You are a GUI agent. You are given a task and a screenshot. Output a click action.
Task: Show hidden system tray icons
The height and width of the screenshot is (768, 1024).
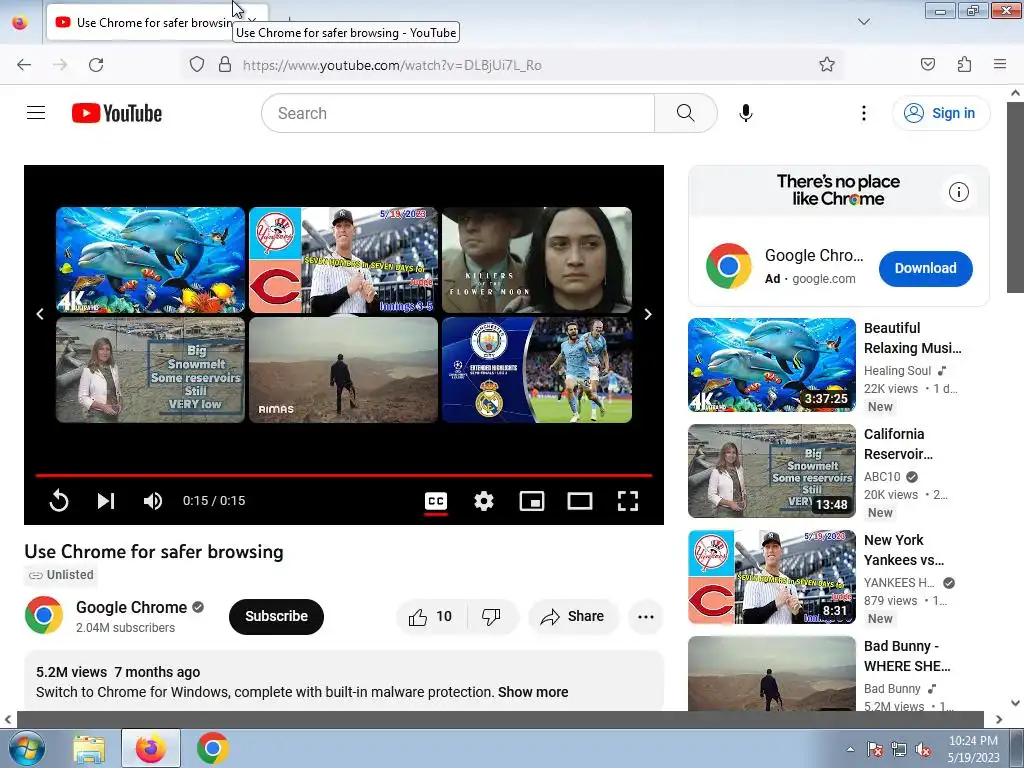[850, 749]
